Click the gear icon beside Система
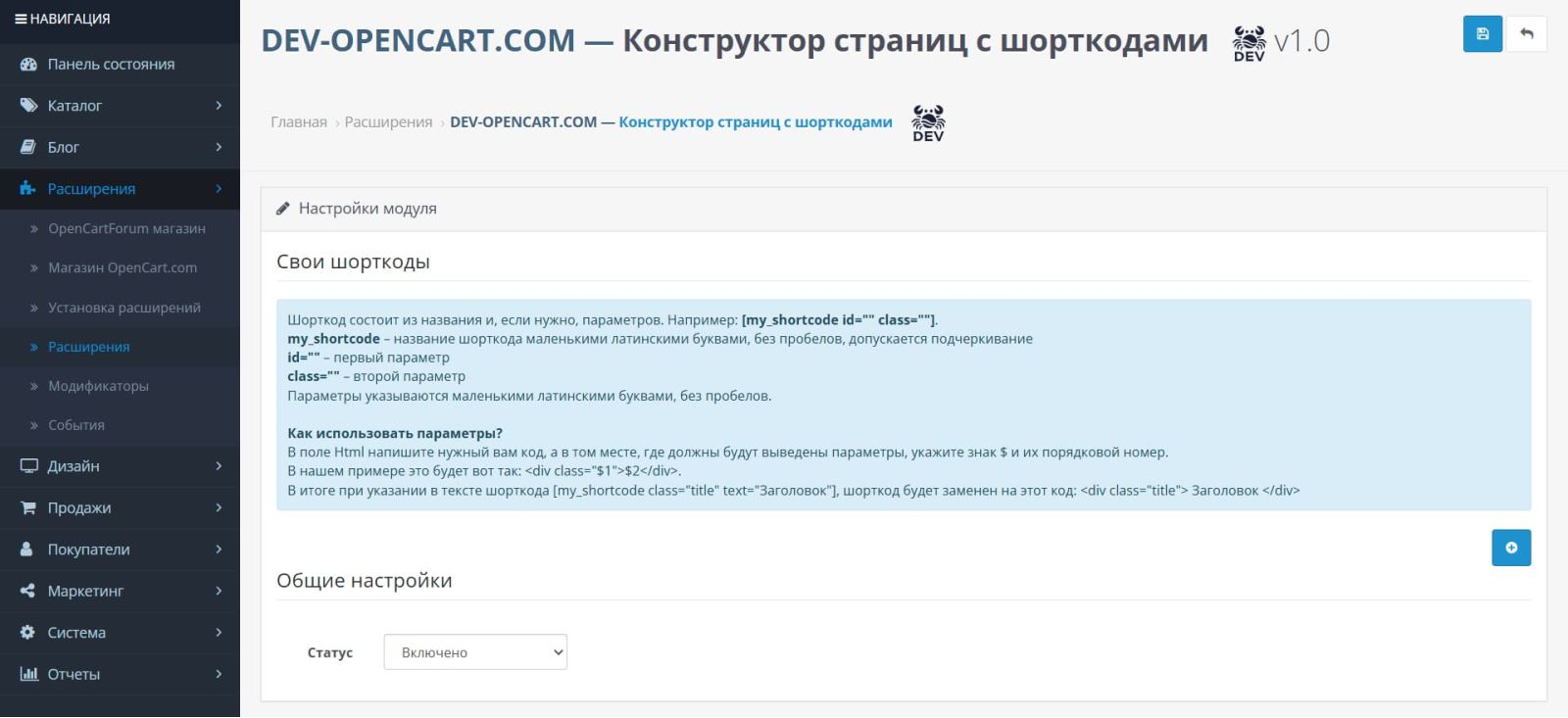 click(27, 633)
